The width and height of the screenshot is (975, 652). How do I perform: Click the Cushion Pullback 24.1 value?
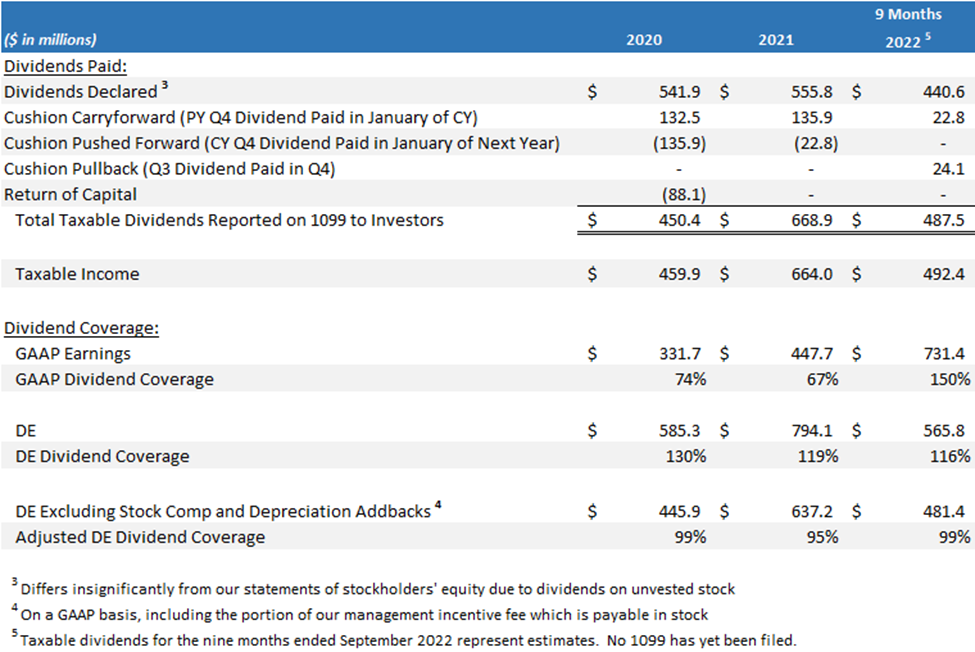pyautogui.click(x=949, y=168)
